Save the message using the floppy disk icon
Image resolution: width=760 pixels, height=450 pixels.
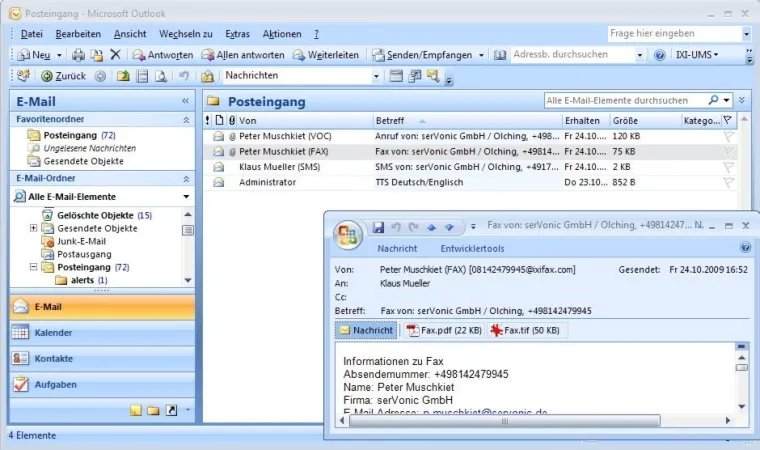point(378,227)
